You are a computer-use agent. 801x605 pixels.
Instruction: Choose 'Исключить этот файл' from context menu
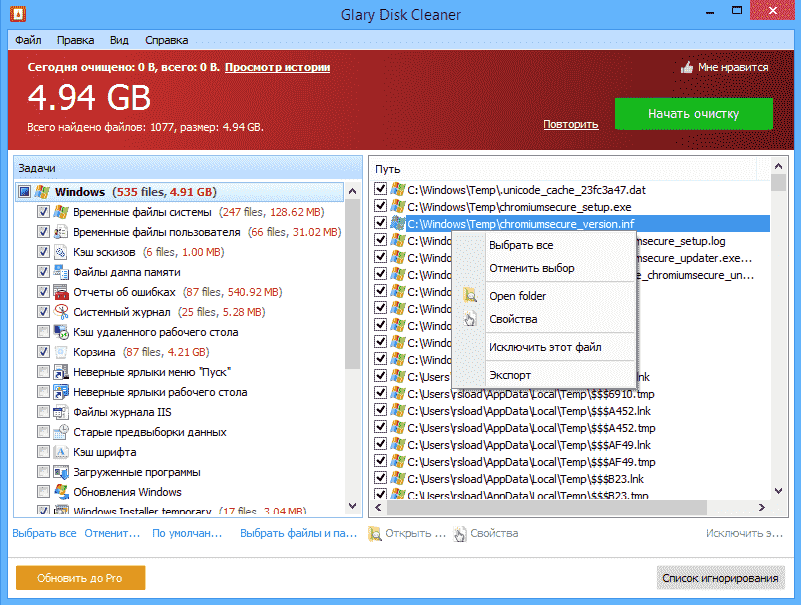pos(544,347)
